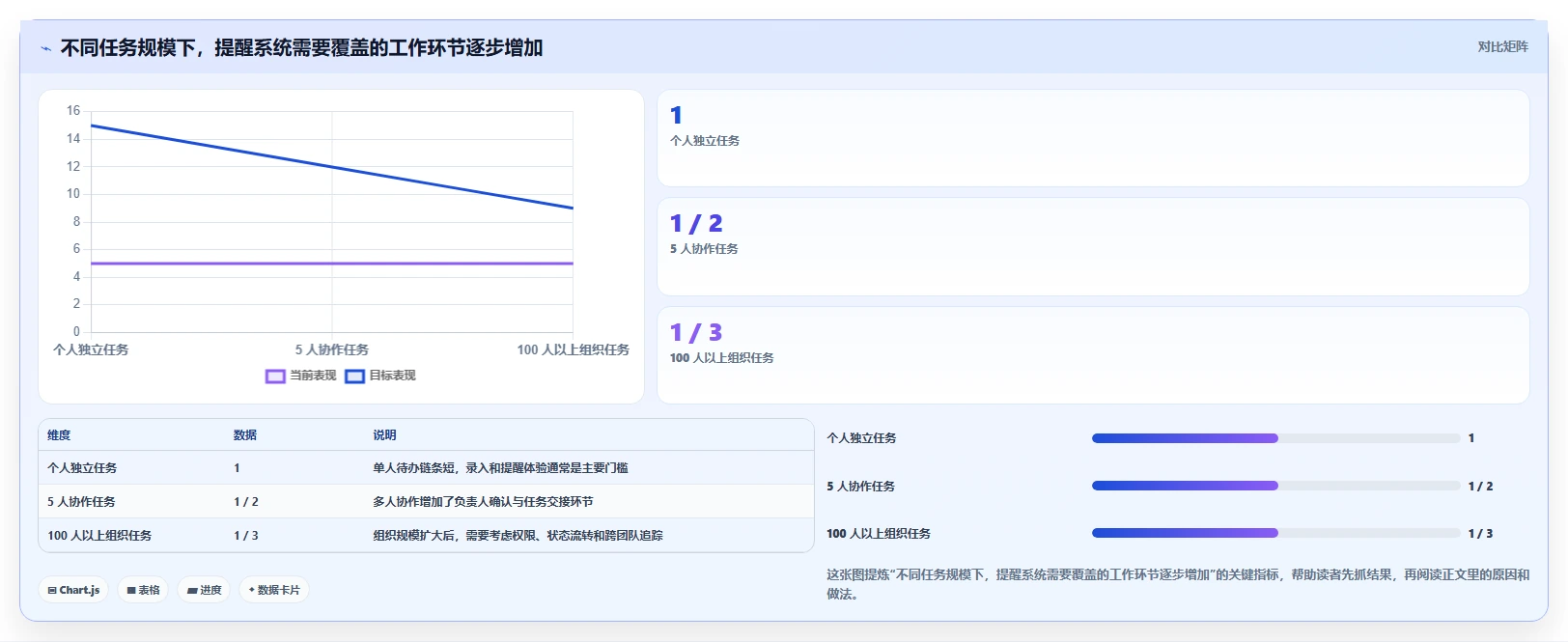1568x642 pixels.
Task: Click the headline 不同任务规模下 title text
Action: tap(301, 47)
